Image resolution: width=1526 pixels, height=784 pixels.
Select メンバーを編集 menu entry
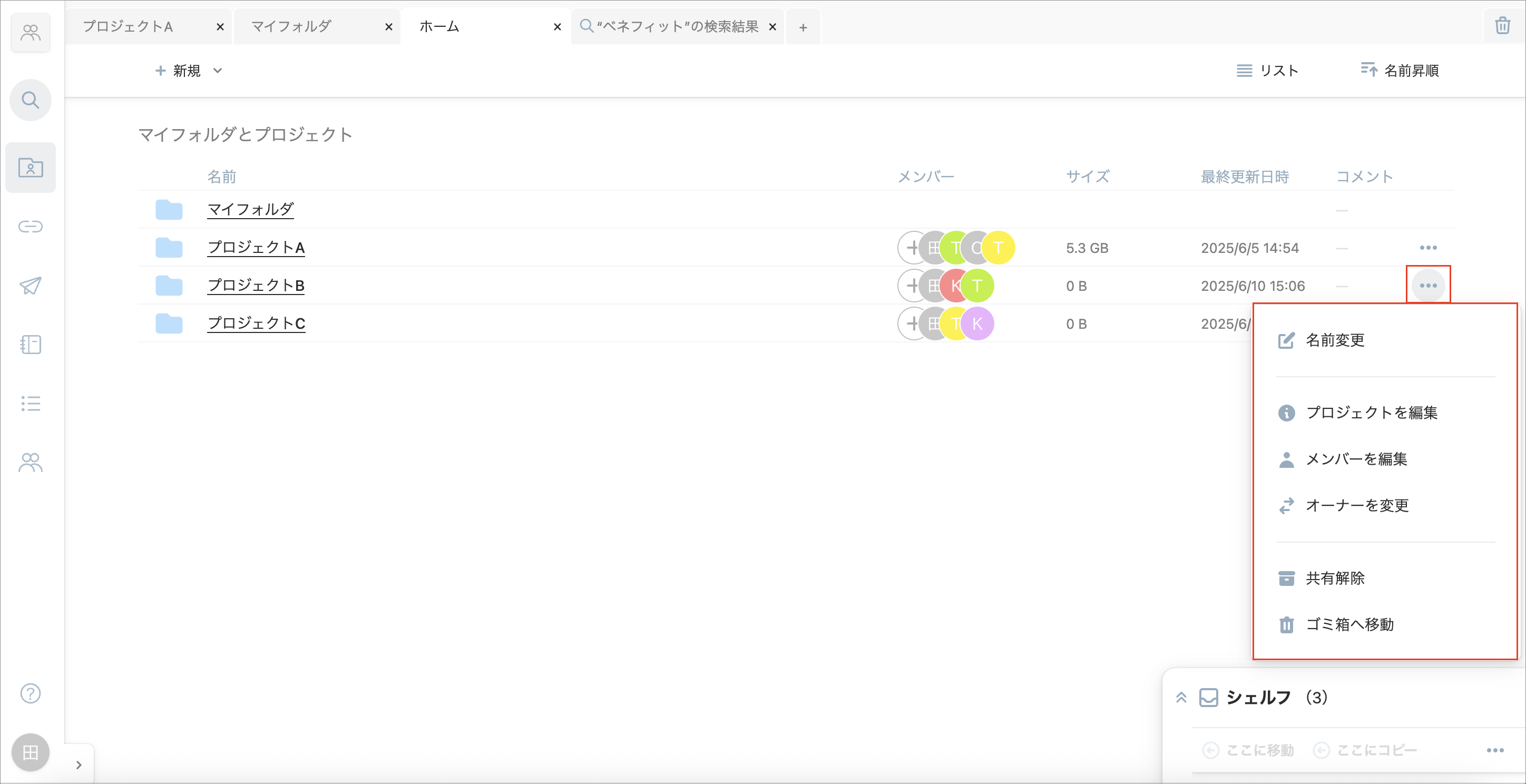tap(1355, 459)
